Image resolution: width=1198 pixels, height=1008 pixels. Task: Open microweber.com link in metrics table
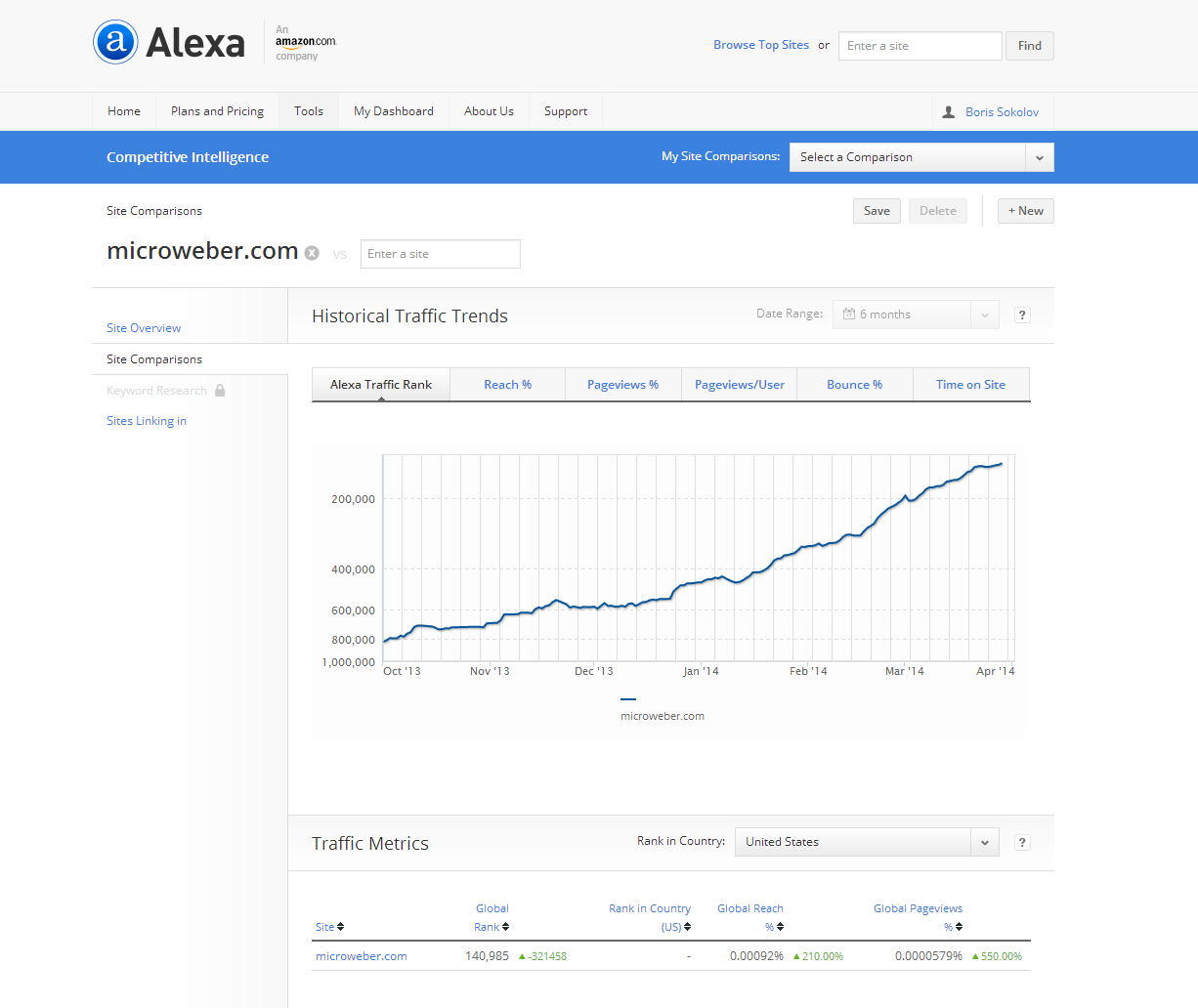362,956
